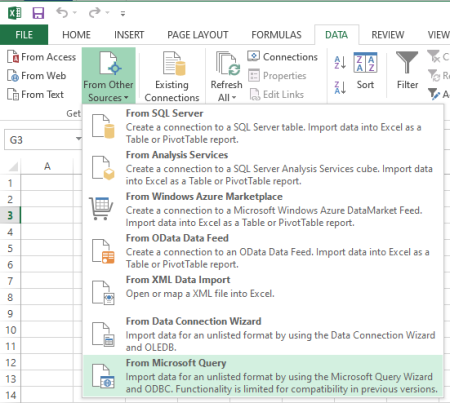Viewport: 450px width, 403px height.
Task: Toggle the Filter funnel
Action: pyautogui.click(x=407, y=70)
